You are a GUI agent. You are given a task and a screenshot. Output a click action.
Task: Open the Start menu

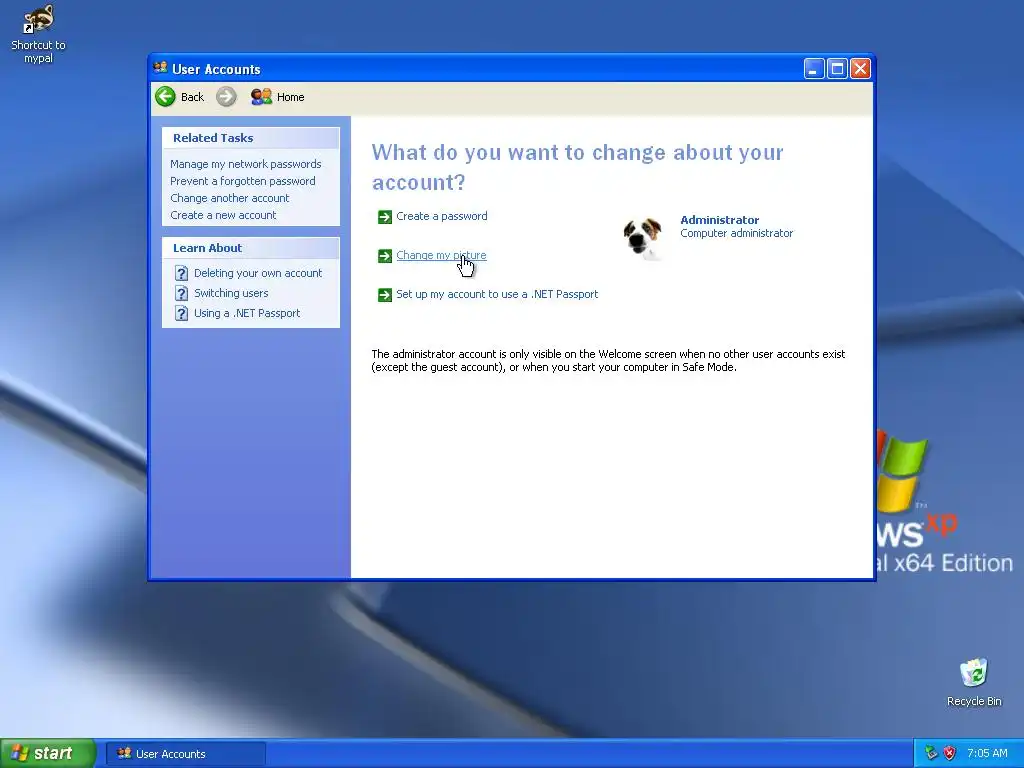tap(48, 753)
